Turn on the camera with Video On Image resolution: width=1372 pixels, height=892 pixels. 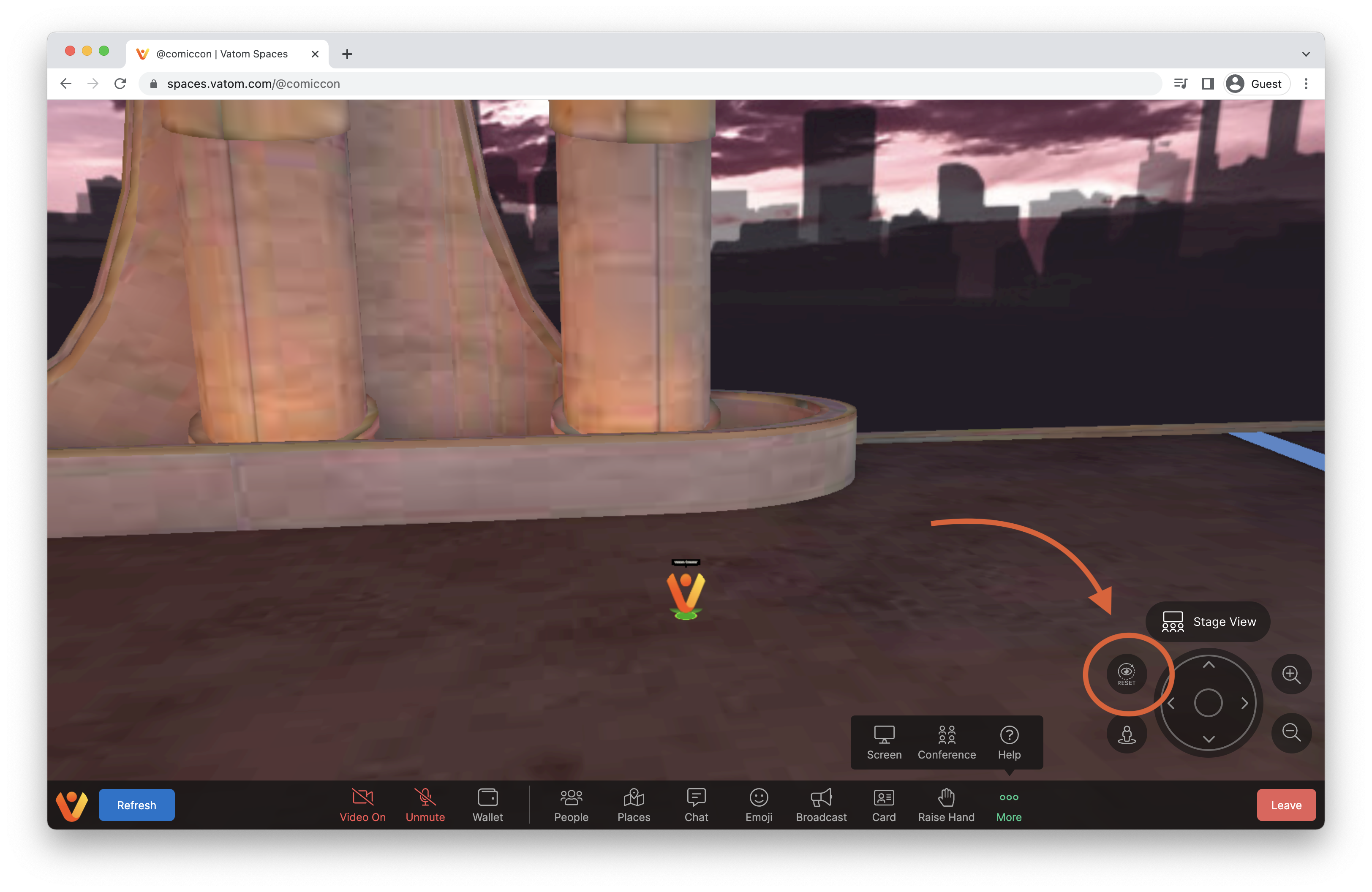pos(362,805)
